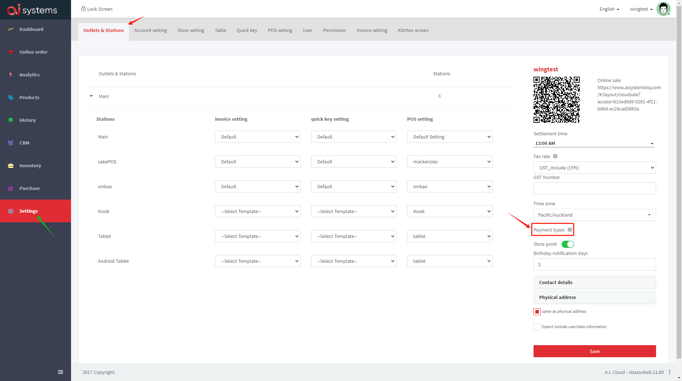
Task: Click the Products tag icon
Action: [x=10, y=97]
